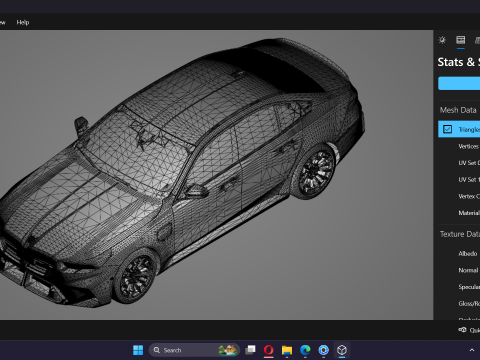This screenshot has height=360, width=480.
Task: Select the Gloss/Roughness texture option
Action: coord(469,304)
